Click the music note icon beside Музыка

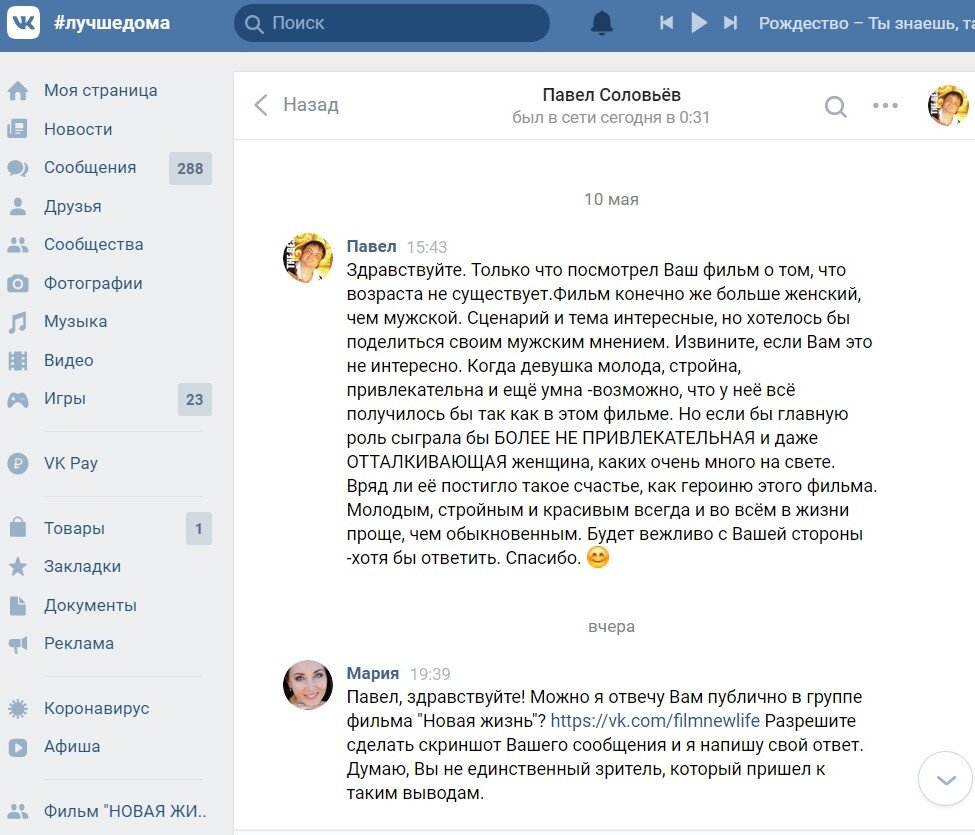point(17,323)
